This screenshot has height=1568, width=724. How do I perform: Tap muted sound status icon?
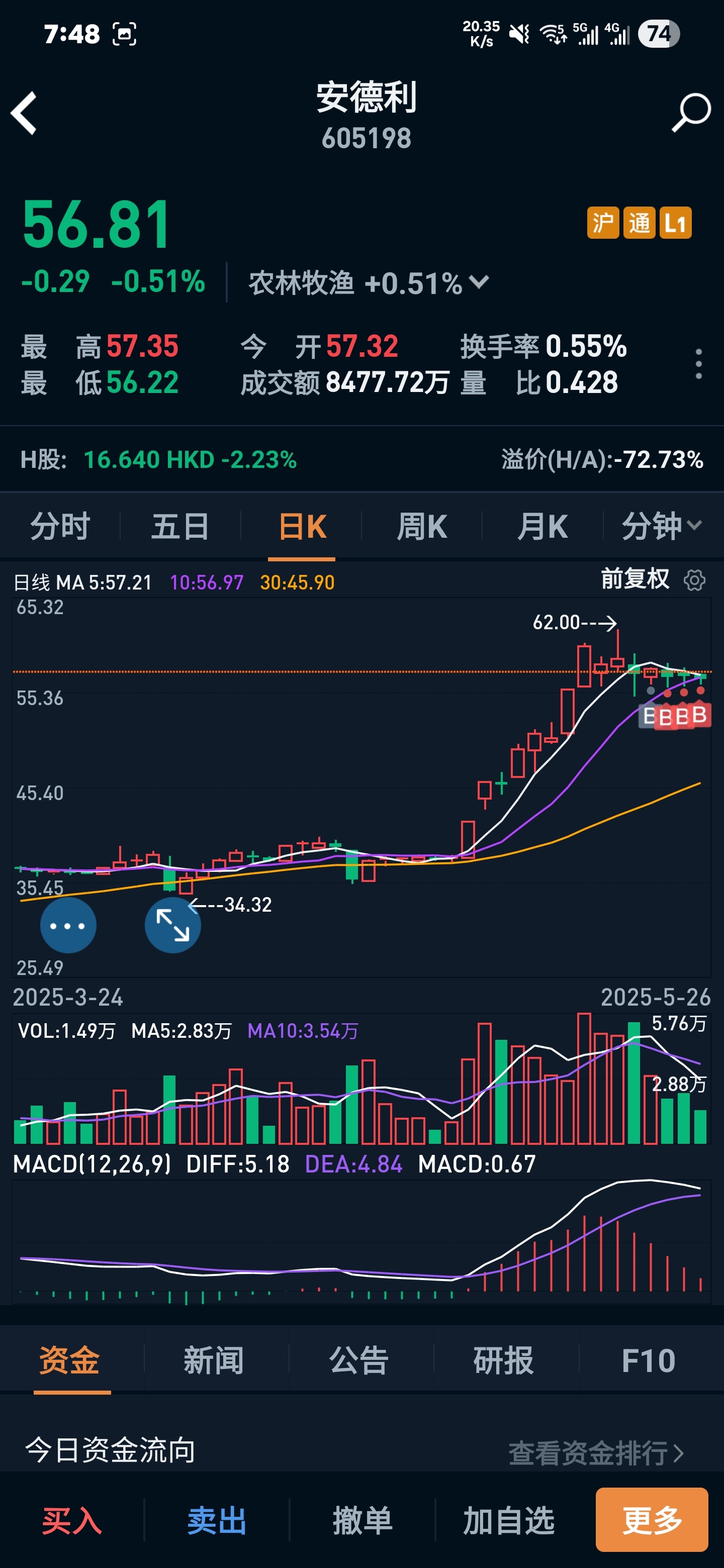coord(519,34)
